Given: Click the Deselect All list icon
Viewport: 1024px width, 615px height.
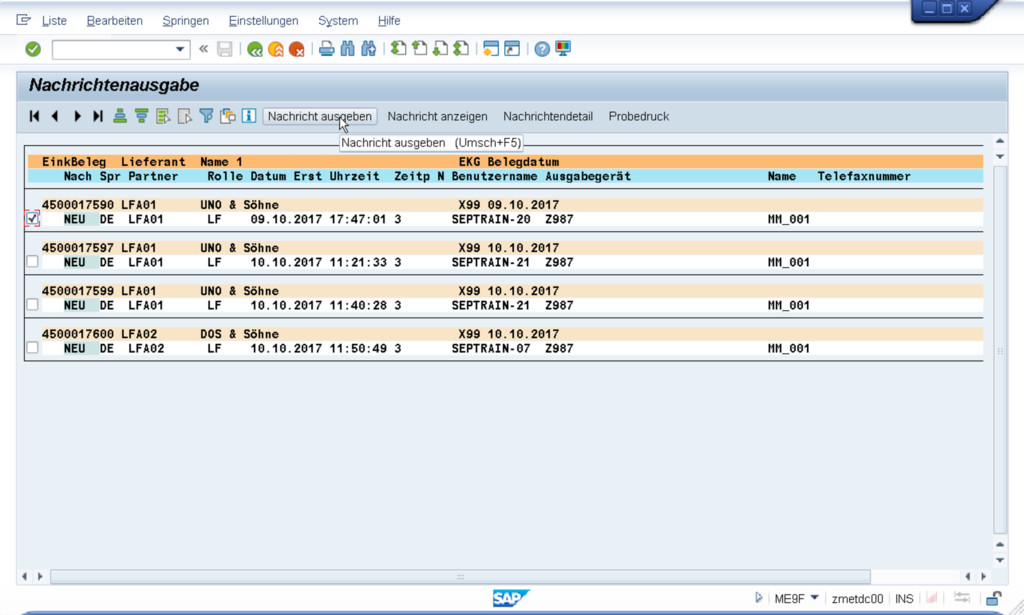Looking at the screenshot, I should point(185,116).
